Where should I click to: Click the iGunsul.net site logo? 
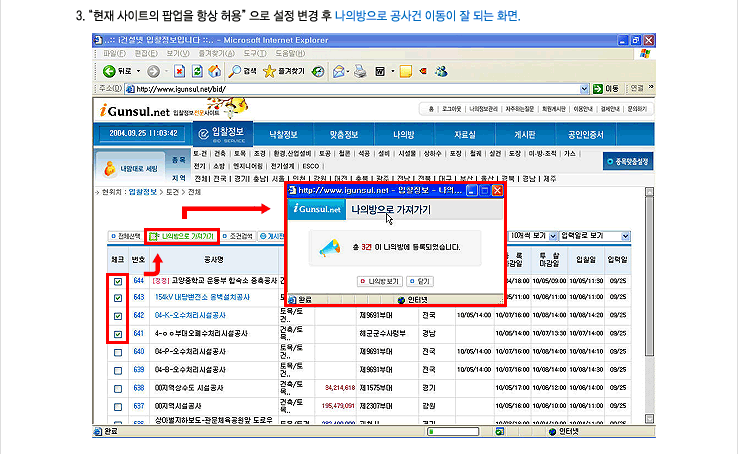click(x=135, y=111)
